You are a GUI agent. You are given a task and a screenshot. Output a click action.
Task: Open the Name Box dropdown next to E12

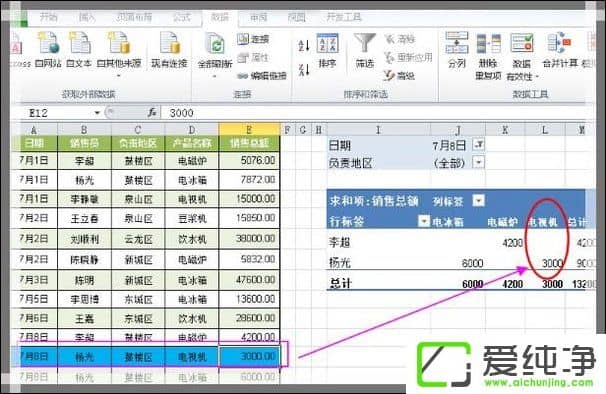point(97,113)
